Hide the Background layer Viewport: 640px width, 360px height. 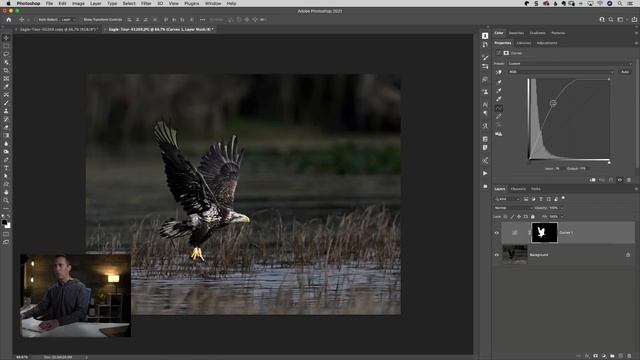(x=497, y=255)
